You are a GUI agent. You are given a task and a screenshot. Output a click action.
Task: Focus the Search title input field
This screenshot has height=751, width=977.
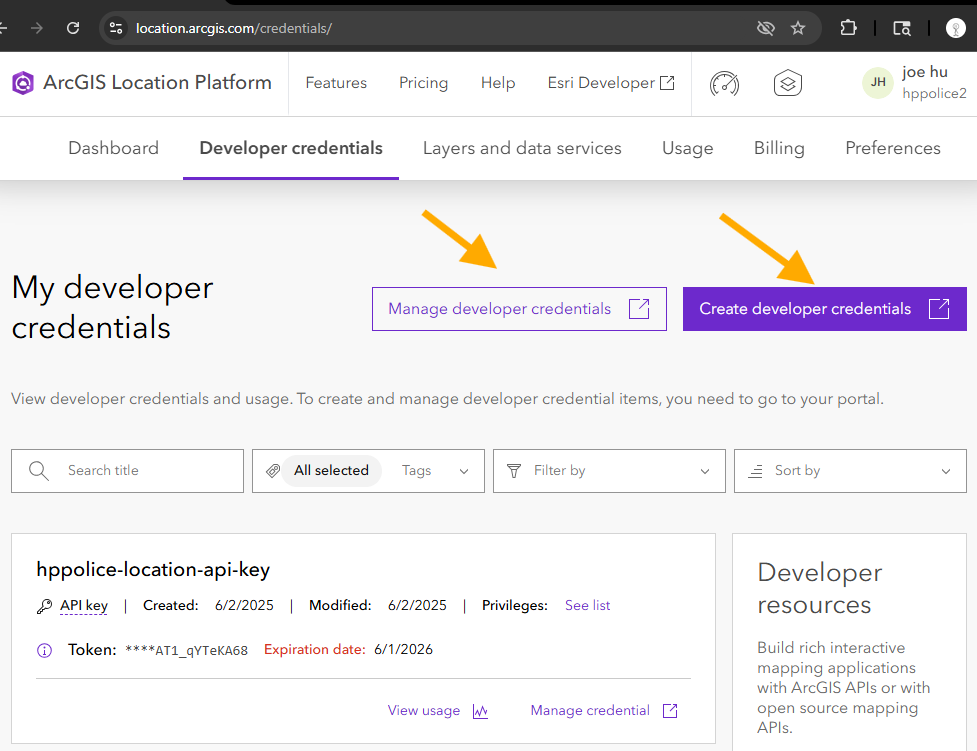[x=127, y=471]
